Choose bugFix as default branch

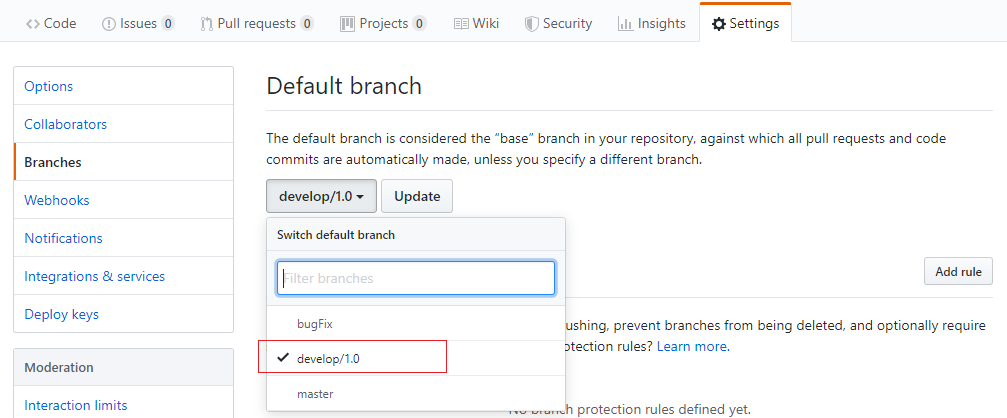pyautogui.click(x=314, y=323)
